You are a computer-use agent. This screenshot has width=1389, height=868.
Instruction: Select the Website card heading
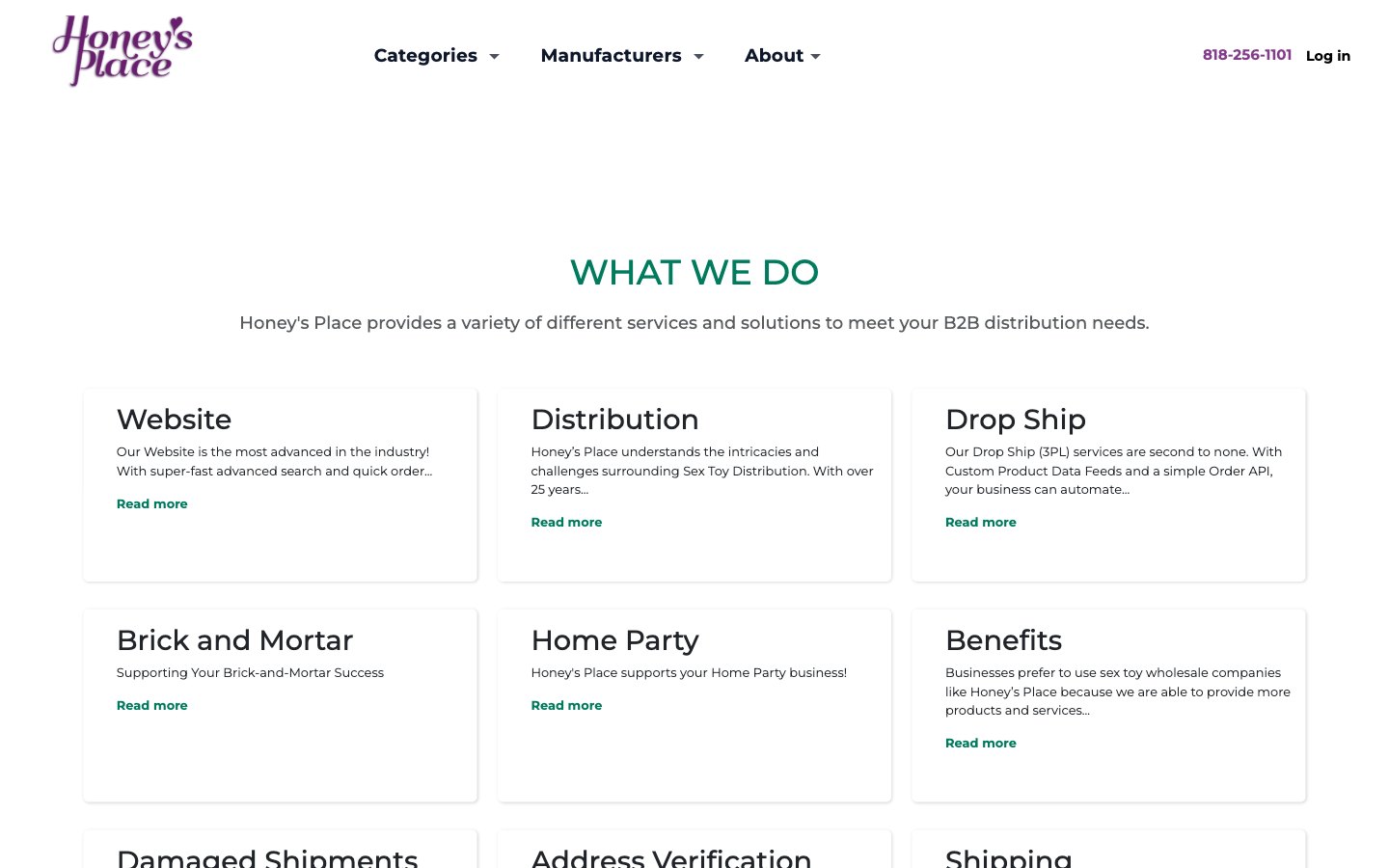[x=174, y=420]
